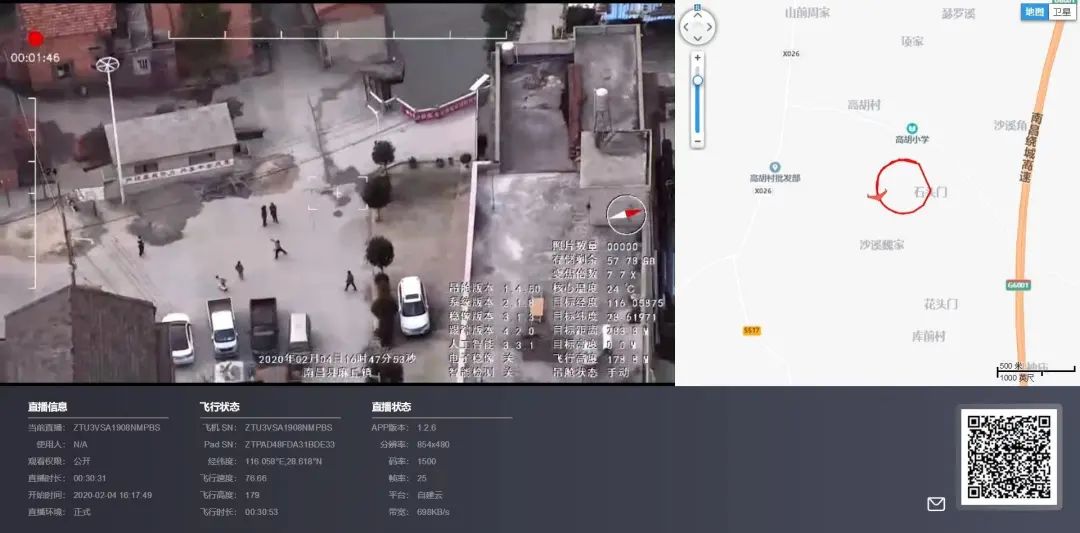Screen dimensions: 1080x533
Task: Click the G6001 highway badge on map
Action: 1018,285
